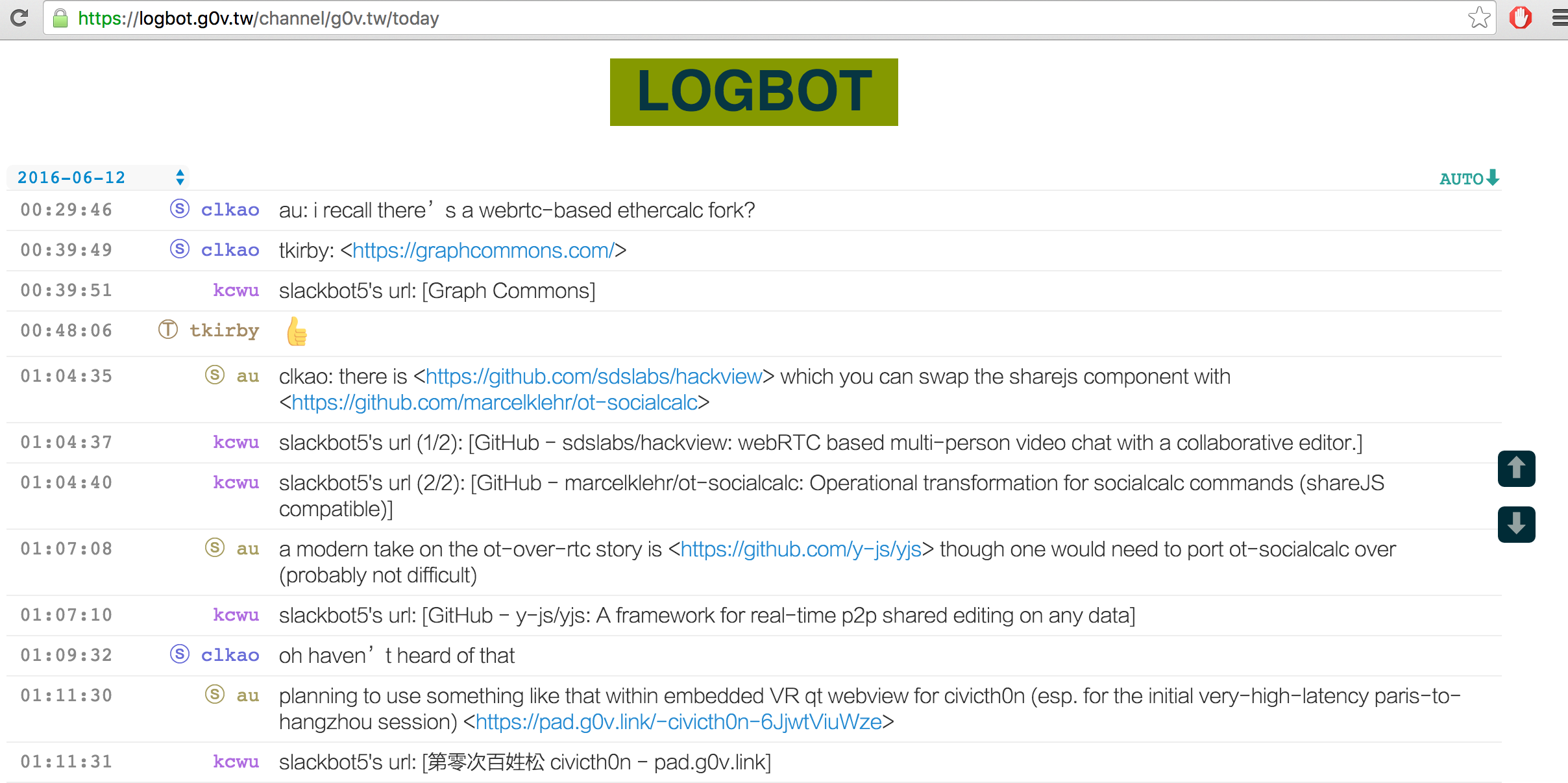Click the scroll-to-bottom arrow button
Viewport: 1568px width, 783px height.
coord(1516,524)
